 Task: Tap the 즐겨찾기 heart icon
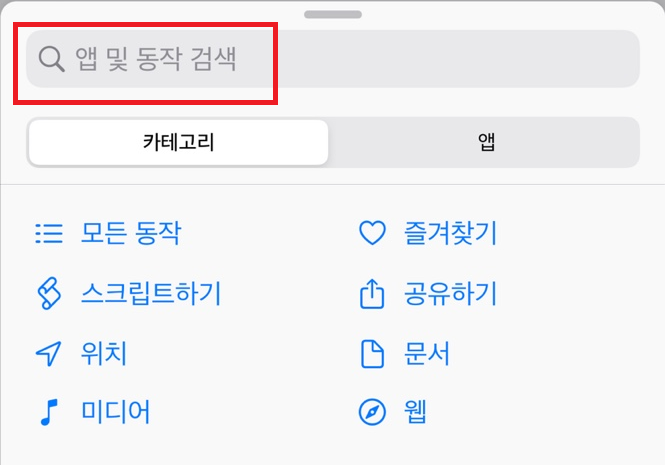372,232
